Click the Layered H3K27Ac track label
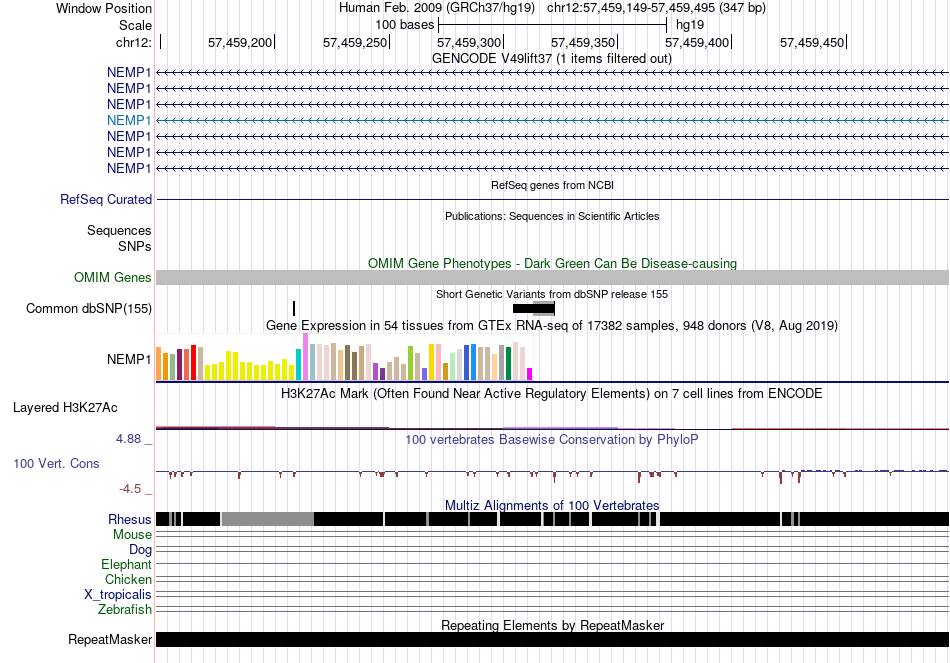This screenshot has height=663, width=950. (65, 407)
